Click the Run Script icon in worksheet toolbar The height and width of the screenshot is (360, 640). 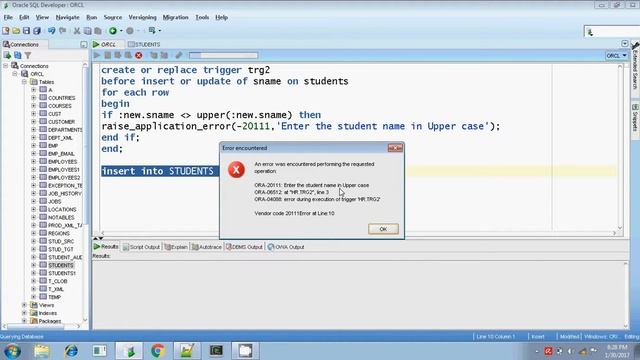(107, 55)
